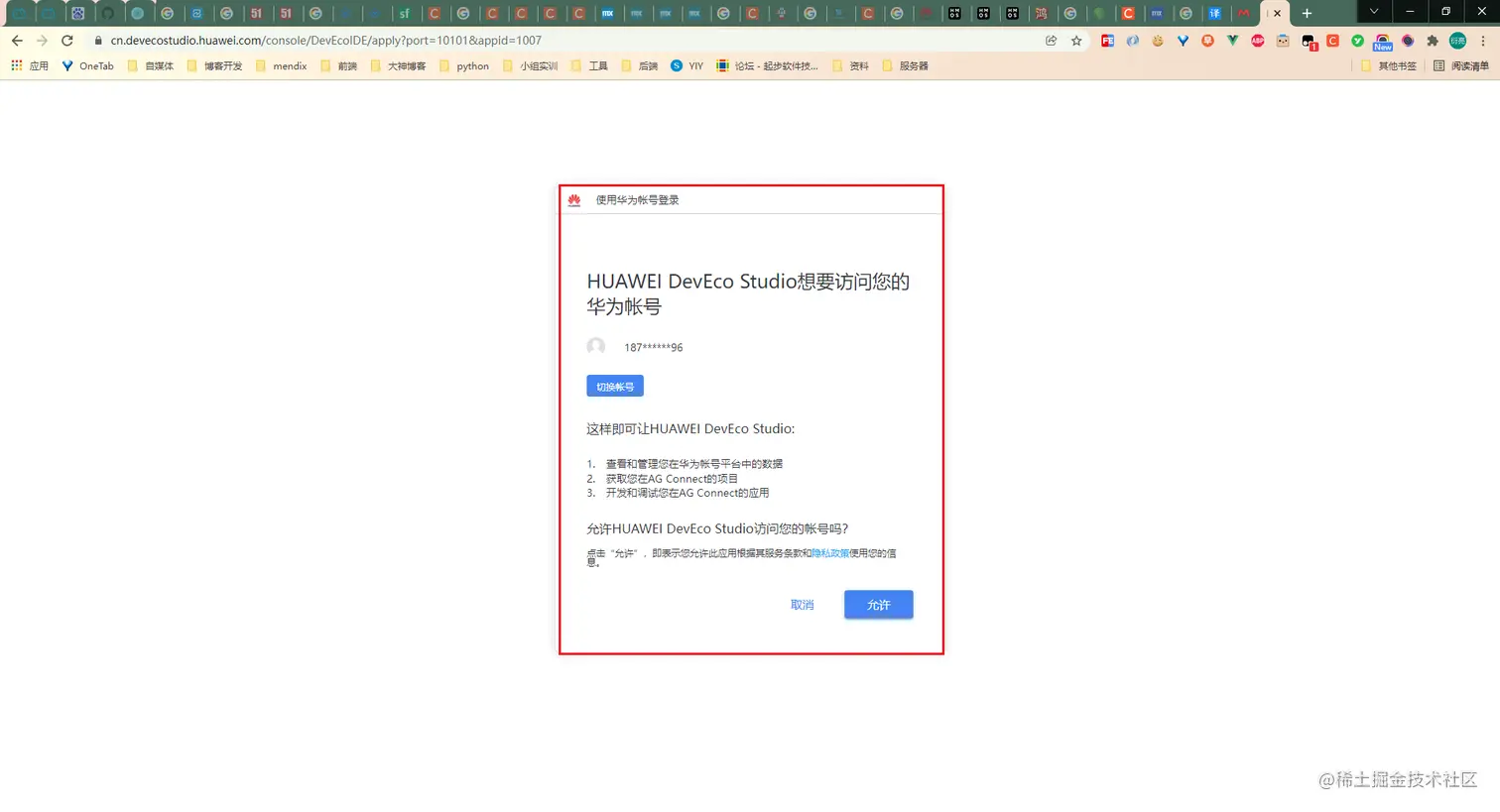The image size is (1500, 812).
Task: Switch to the Baidu paw tab
Action: point(77,13)
